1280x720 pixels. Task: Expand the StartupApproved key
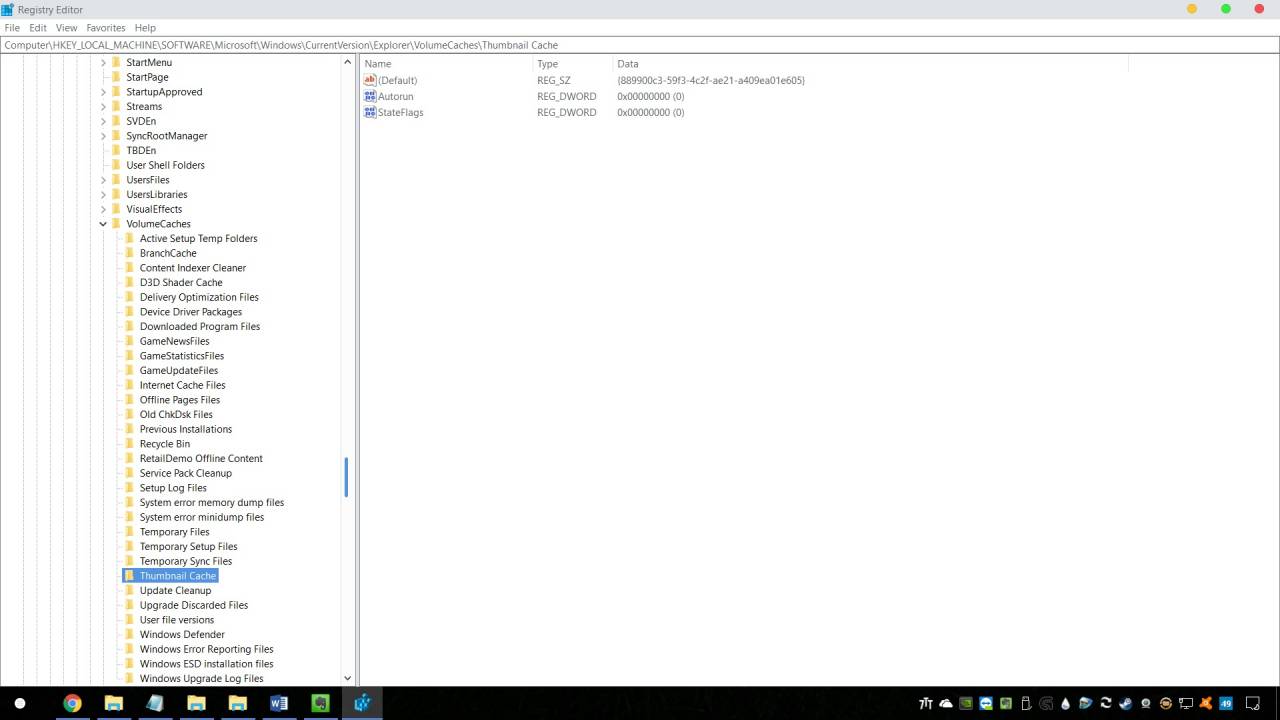(103, 92)
